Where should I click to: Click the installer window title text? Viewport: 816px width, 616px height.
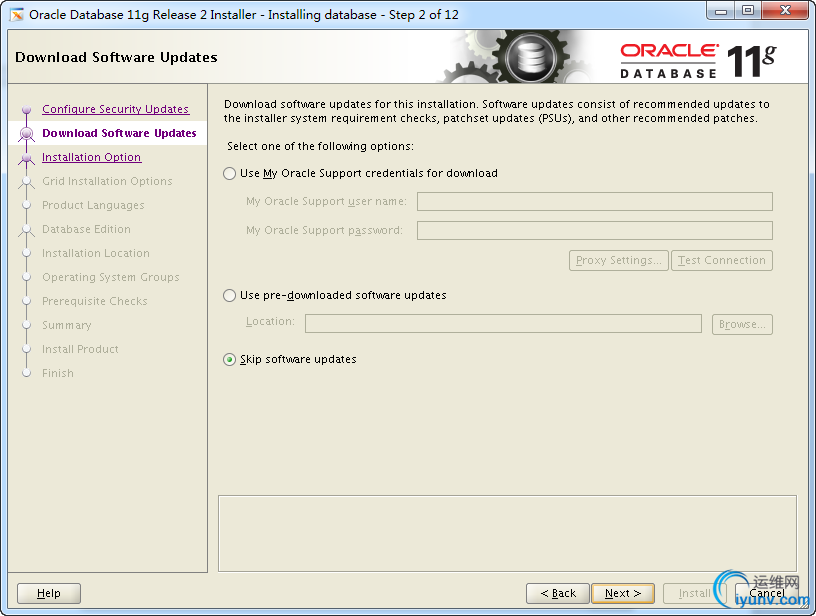click(x=244, y=15)
